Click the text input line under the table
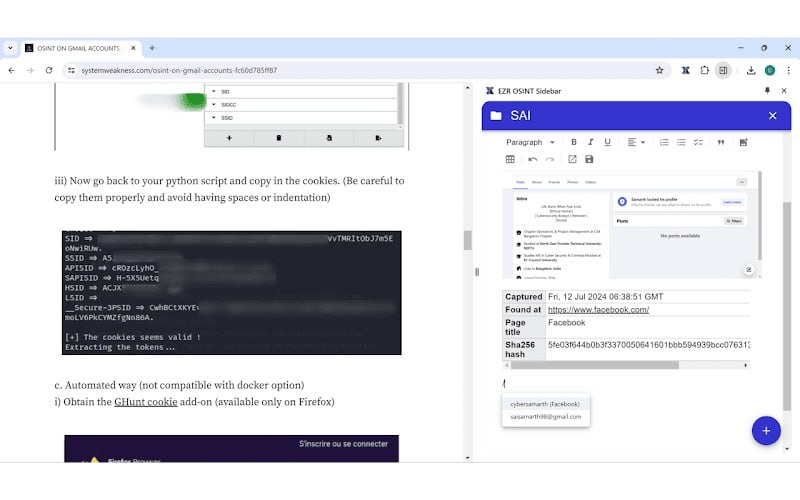 tap(627, 383)
